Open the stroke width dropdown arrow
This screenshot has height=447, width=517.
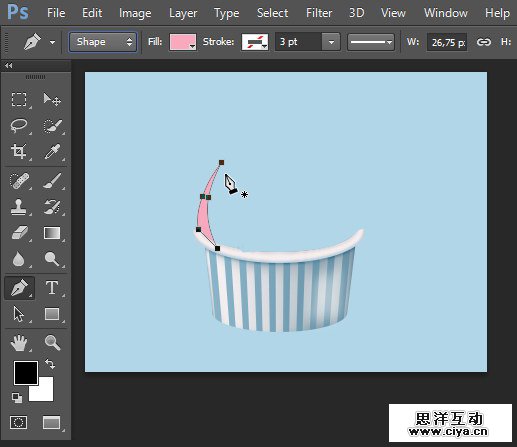click(x=331, y=42)
